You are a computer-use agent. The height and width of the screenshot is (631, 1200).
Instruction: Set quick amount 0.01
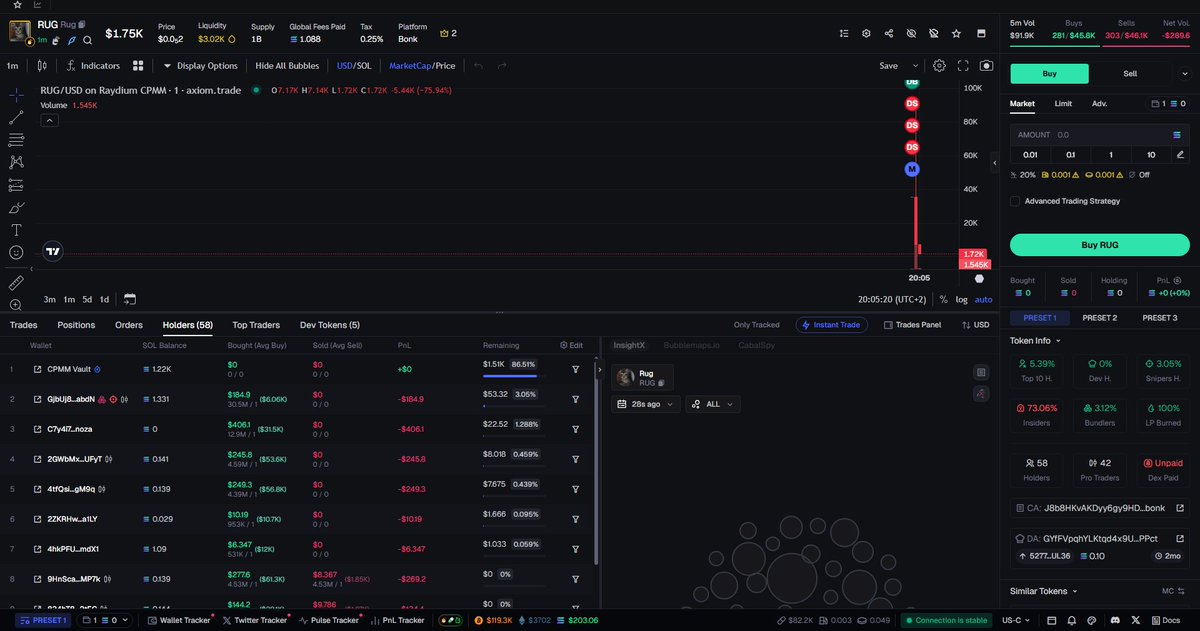(1030, 155)
